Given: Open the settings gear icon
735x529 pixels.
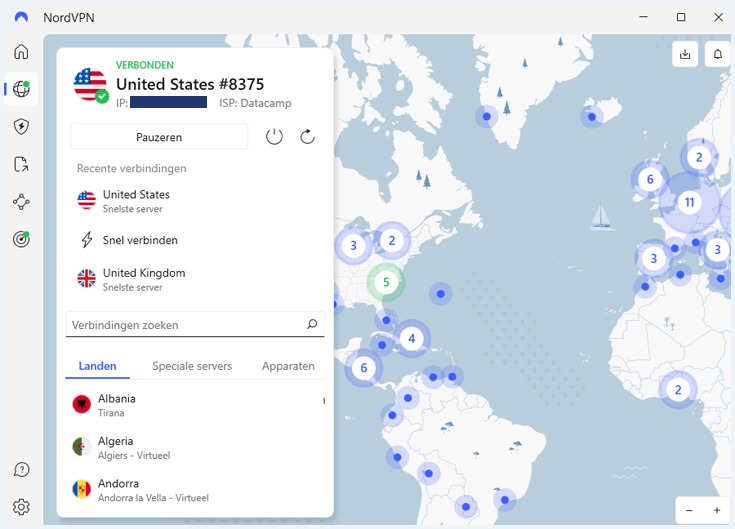Looking at the screenshot, I should (21, 507).
